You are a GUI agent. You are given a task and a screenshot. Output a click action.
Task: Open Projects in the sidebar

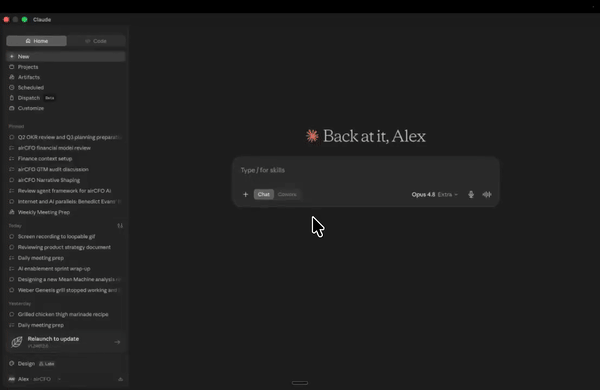66,67
